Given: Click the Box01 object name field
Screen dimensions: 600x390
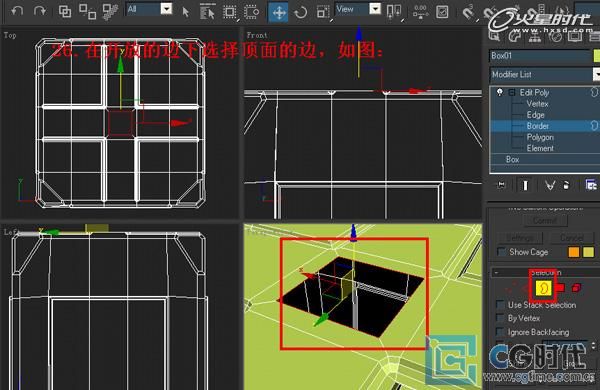Looking at the screenshot, I should tap(540, 56).
